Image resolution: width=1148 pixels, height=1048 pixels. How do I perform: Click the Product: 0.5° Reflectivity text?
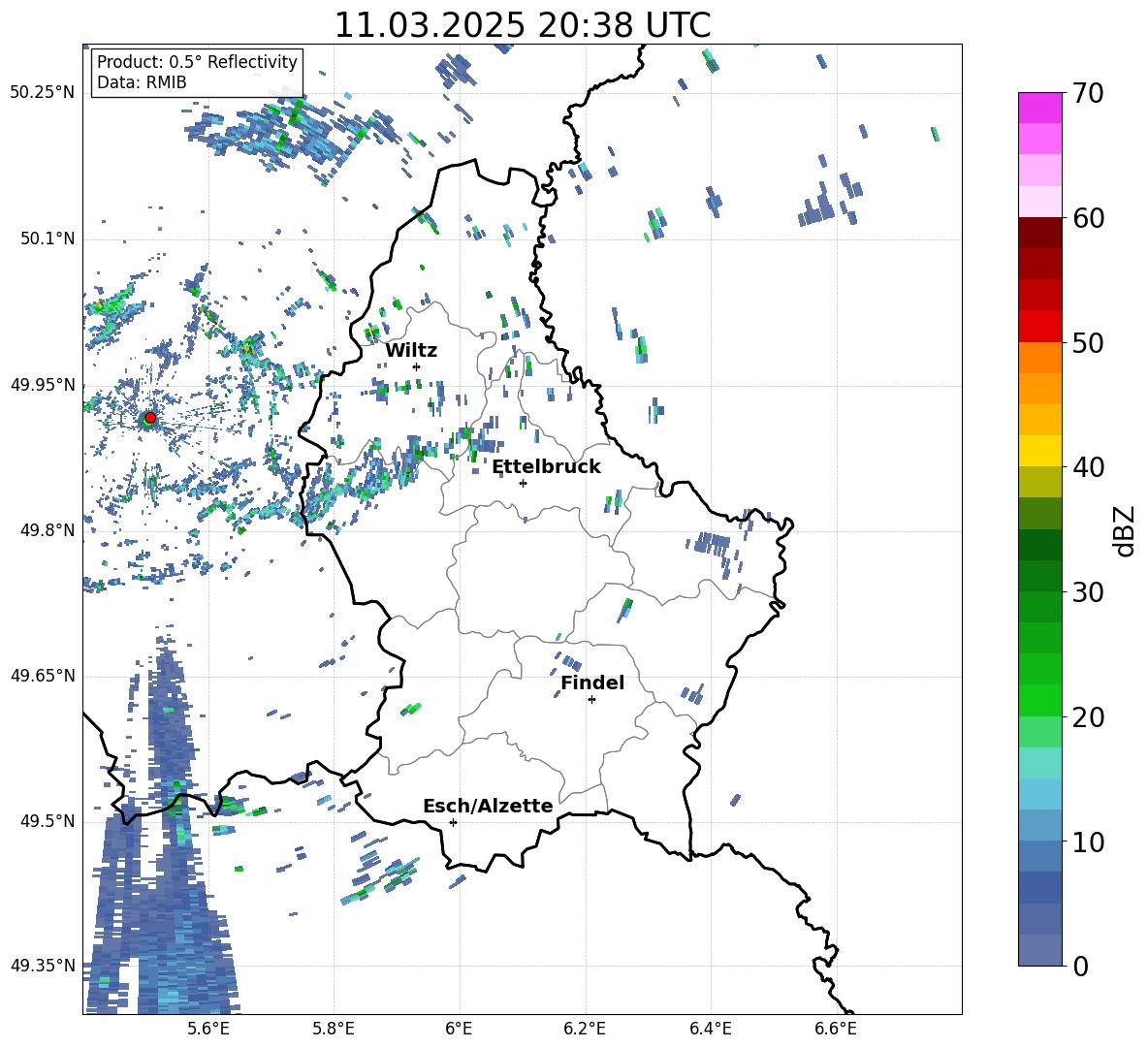click(197, 62)
